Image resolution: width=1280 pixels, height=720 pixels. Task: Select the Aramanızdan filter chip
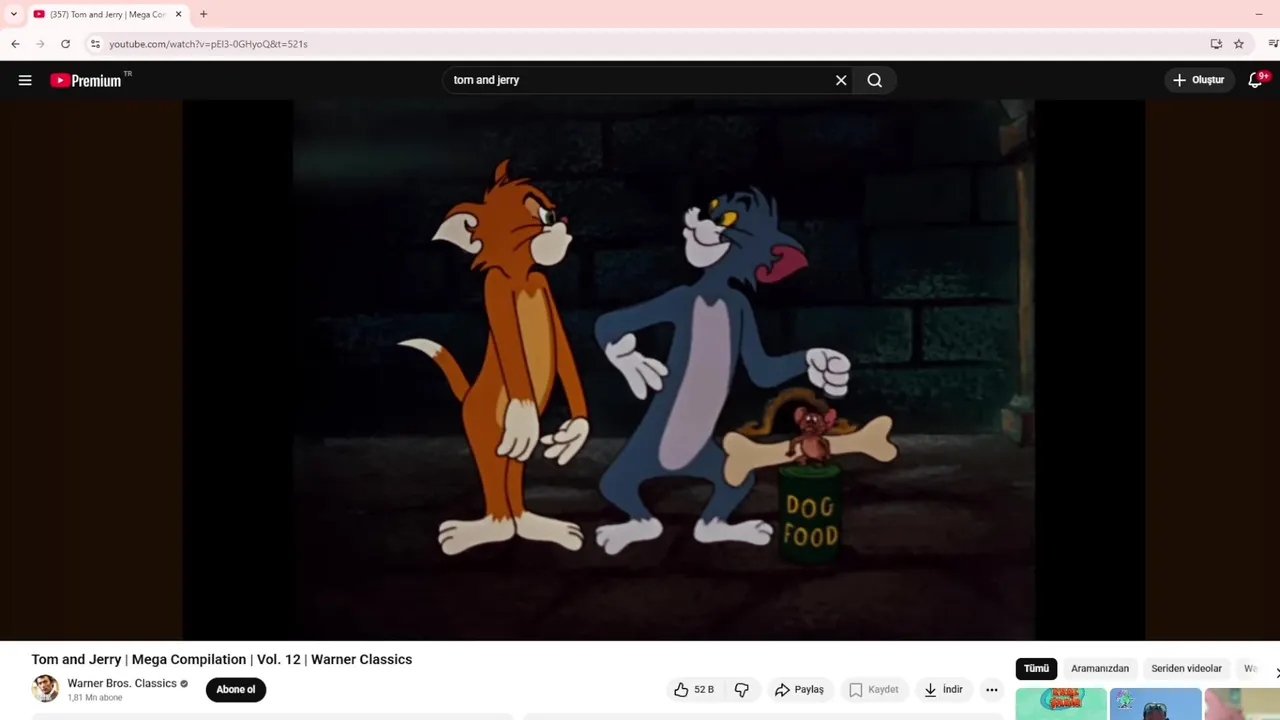(1100, 668)
